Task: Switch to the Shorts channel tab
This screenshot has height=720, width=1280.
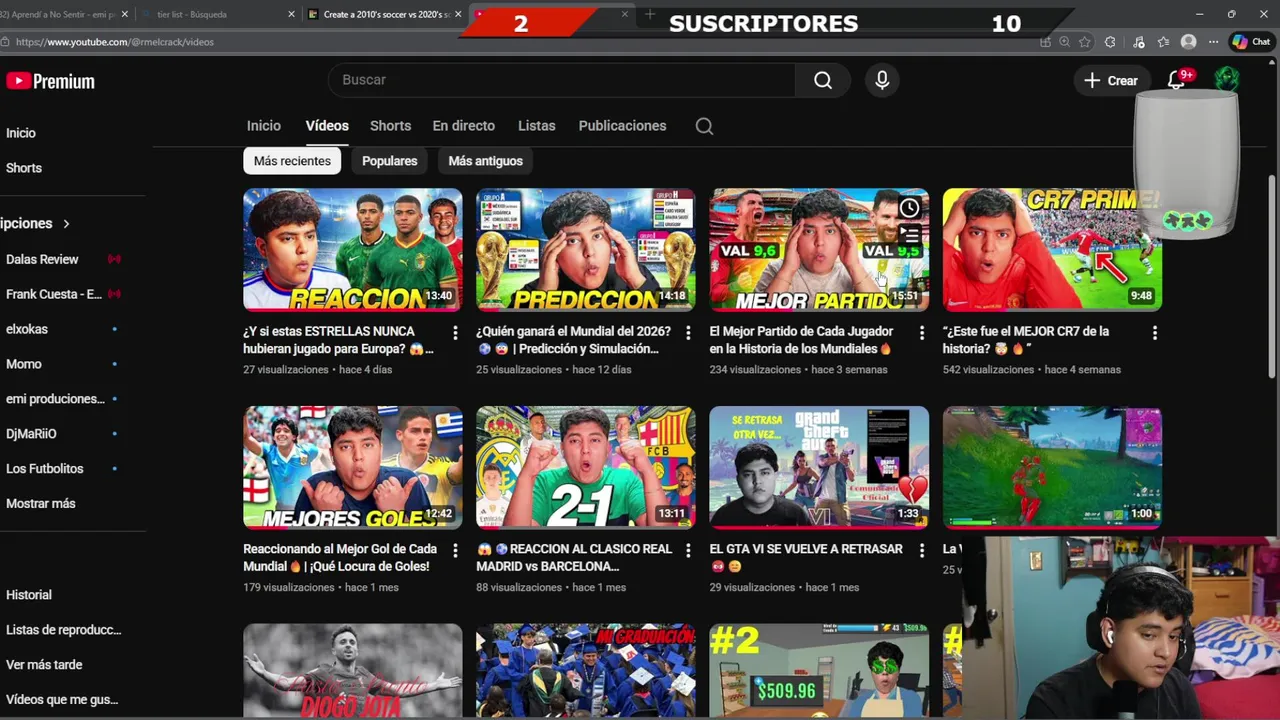Action: click(390, 126)
